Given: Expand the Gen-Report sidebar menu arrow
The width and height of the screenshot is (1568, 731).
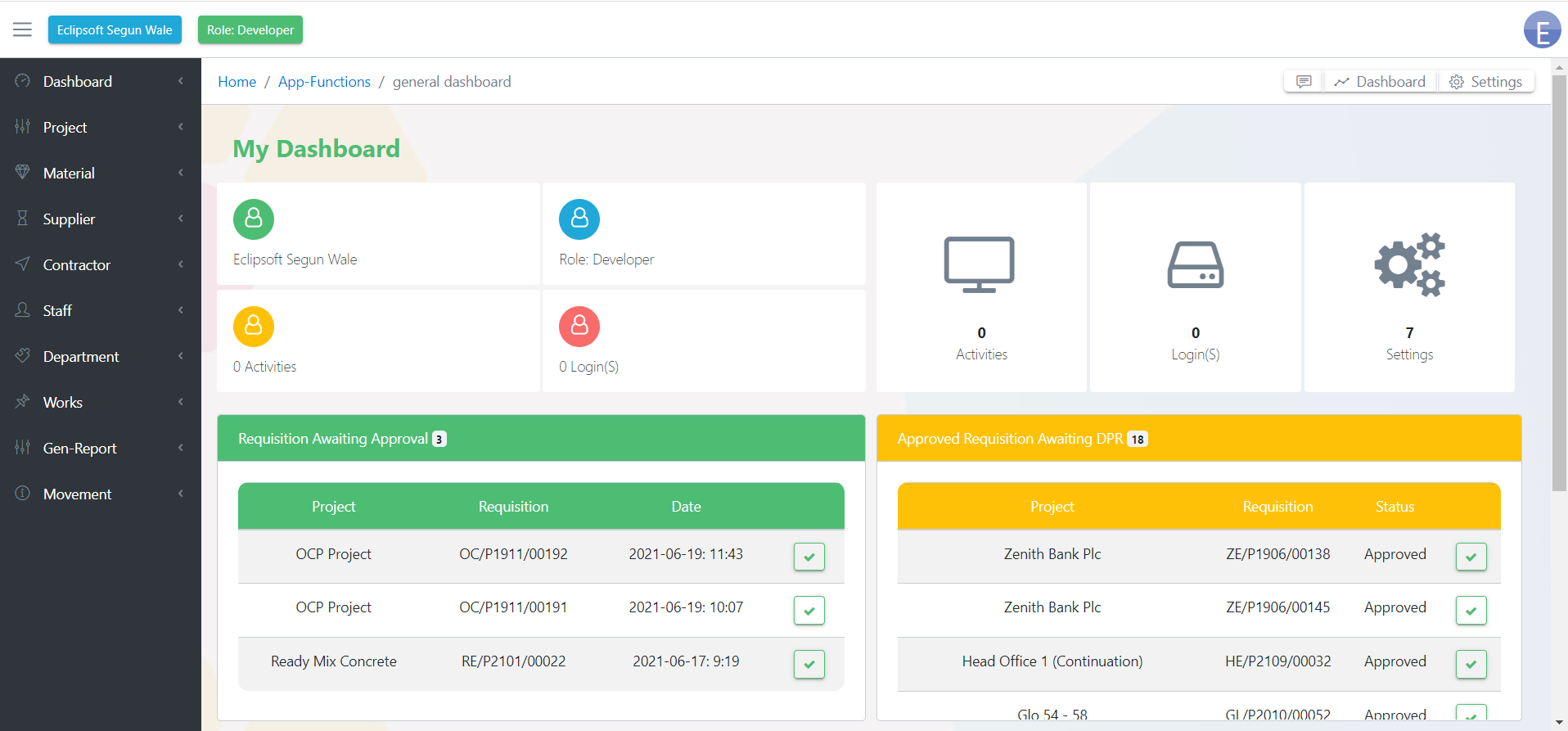Looking at the screenshot, I should (181, 448).
